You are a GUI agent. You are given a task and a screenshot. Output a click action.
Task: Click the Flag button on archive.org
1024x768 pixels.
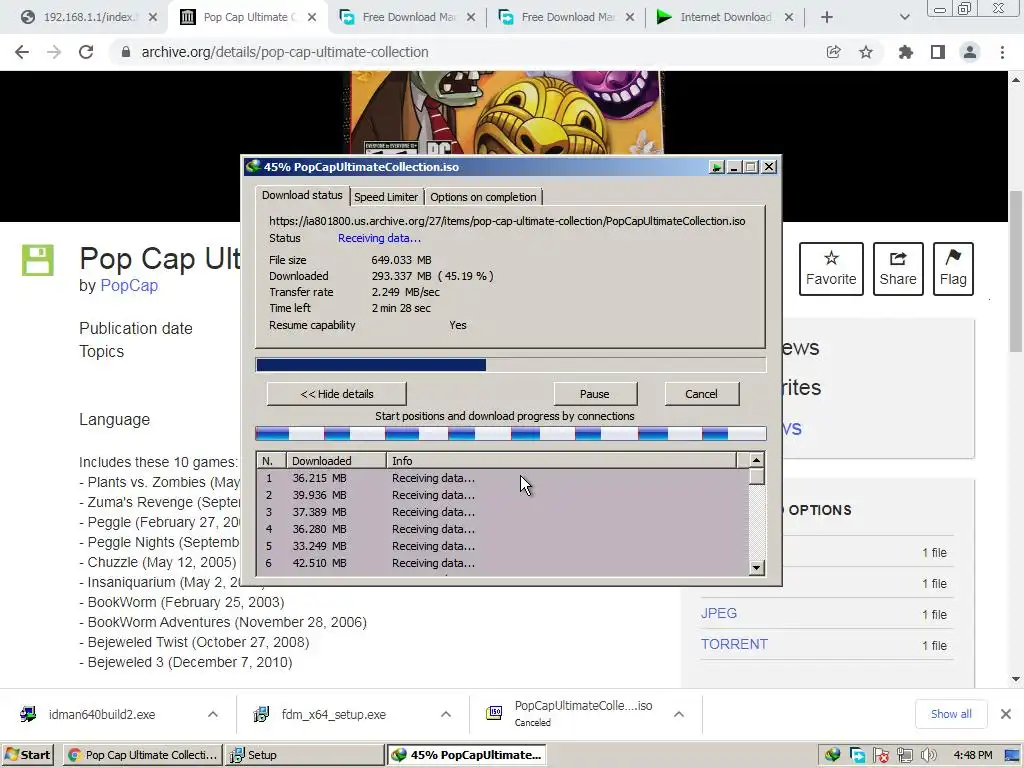tap(953, 268)
